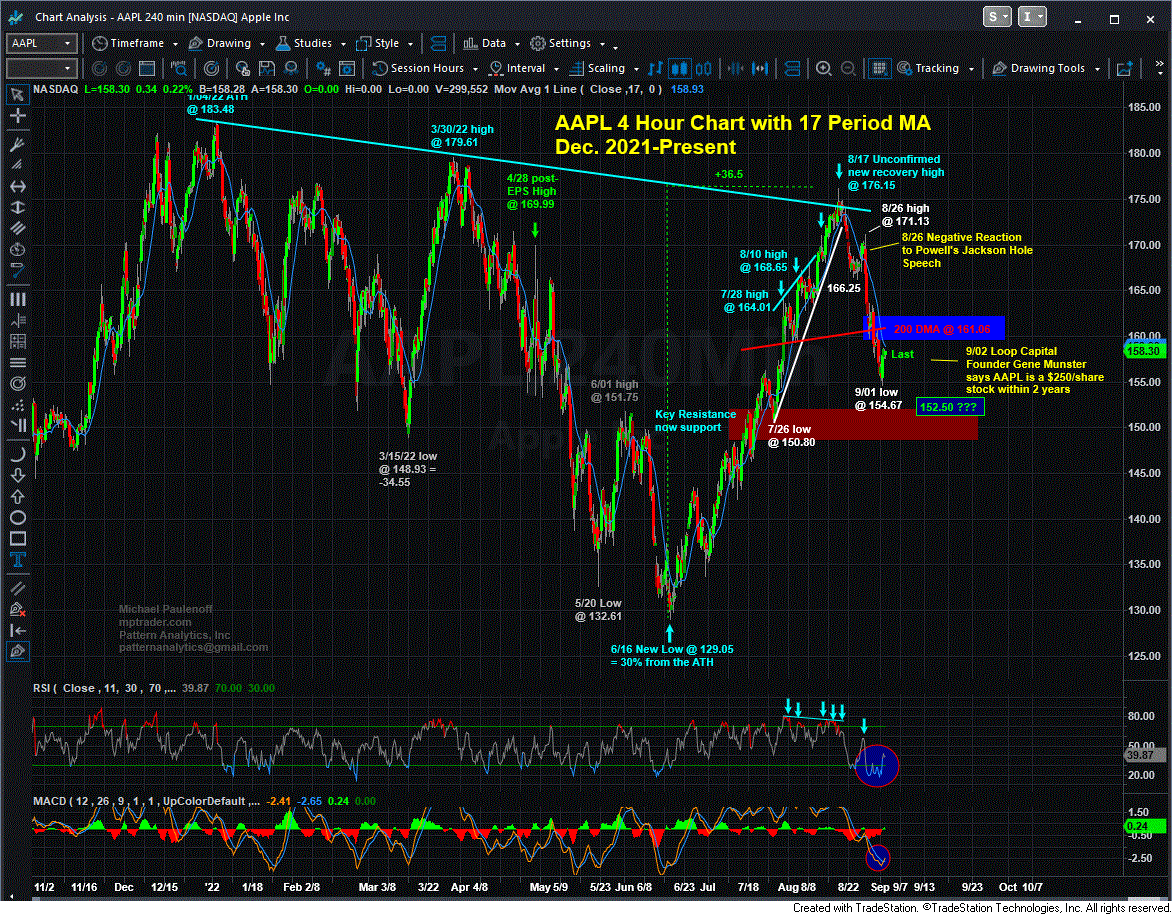Select the pointer arrow tool
This screenshot has height=914, width=1172.
(16, 94)
